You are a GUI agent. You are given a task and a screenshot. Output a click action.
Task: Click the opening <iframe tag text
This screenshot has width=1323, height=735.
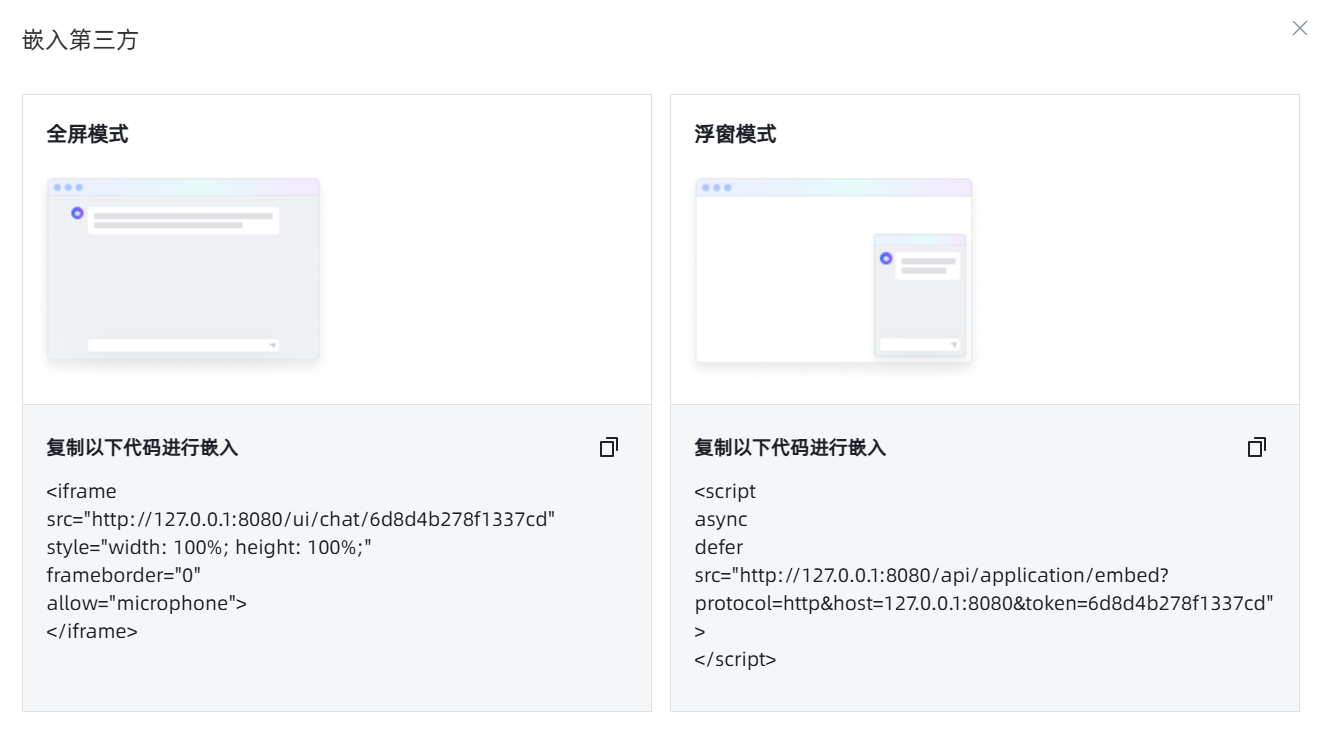click(81, 491)
